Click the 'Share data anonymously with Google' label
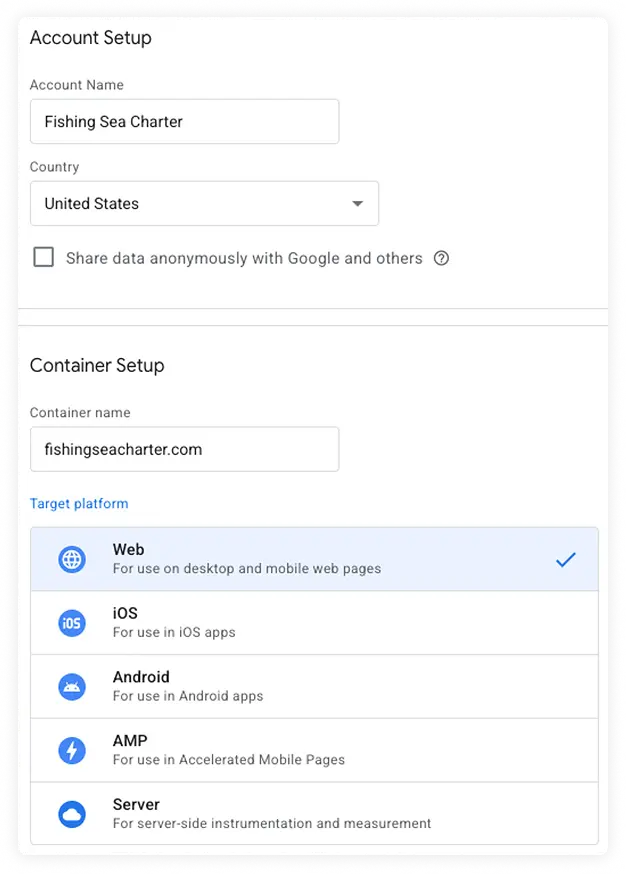Viewport: 626px width, 875px height. click(x=244, y=258)
